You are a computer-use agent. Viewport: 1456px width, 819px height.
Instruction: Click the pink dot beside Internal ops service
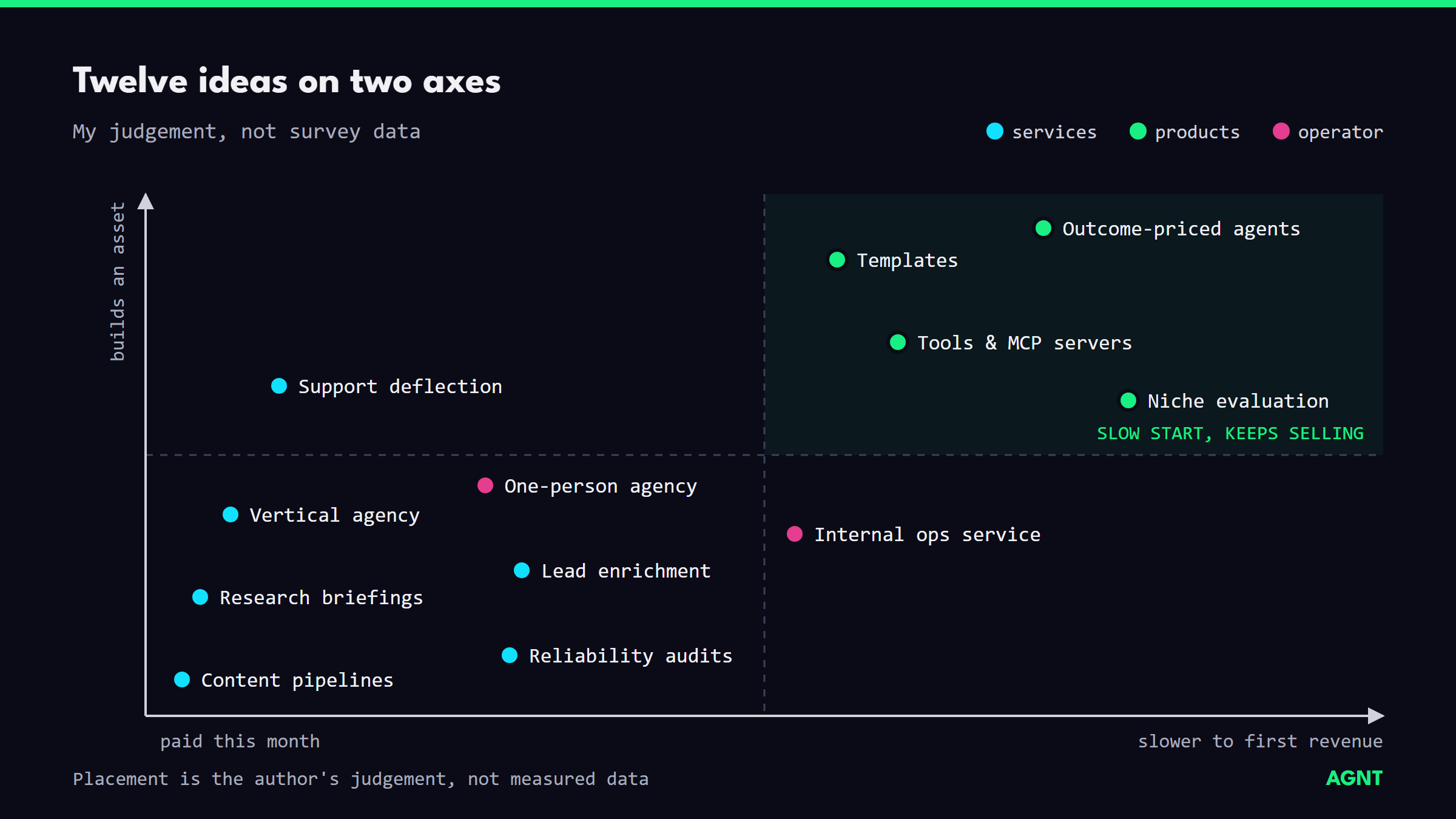[795, 534]
